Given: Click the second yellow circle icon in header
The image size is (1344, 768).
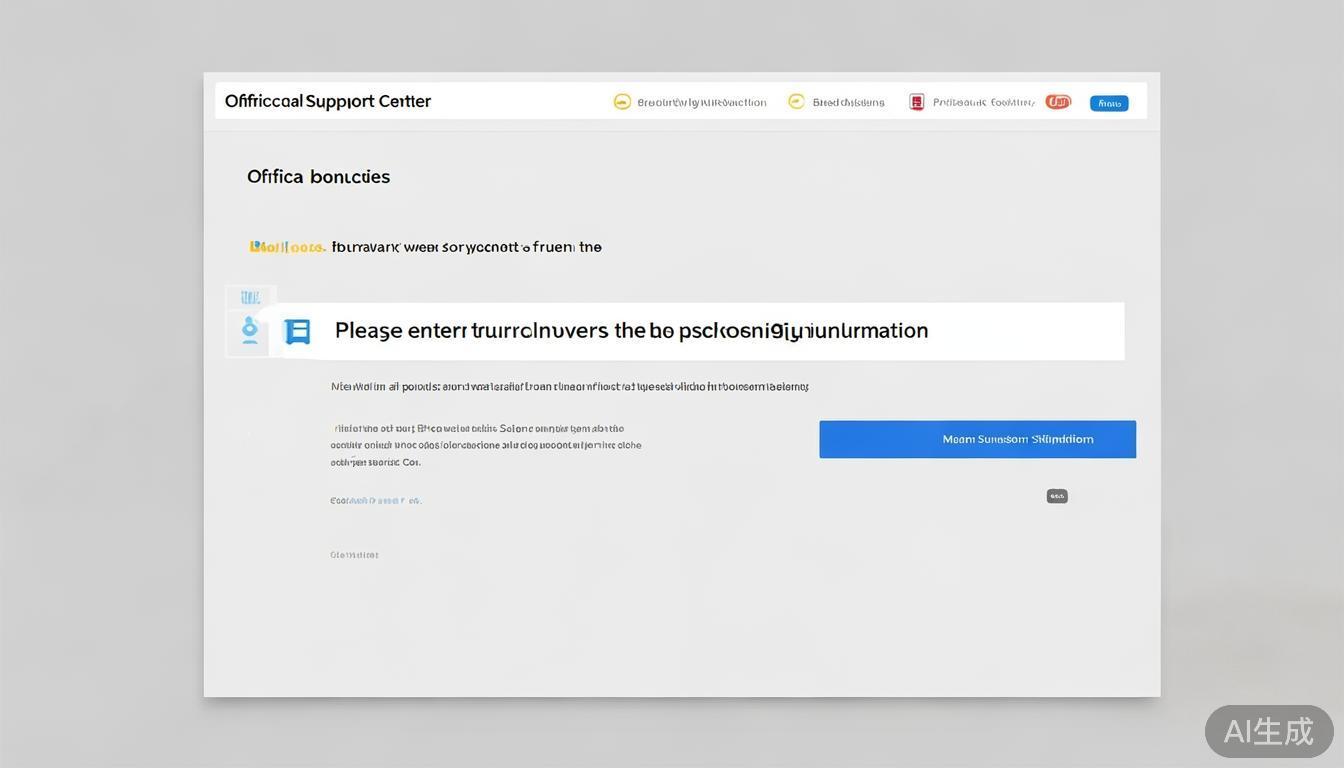Looking at the screenshot, I should click(796, 101).
